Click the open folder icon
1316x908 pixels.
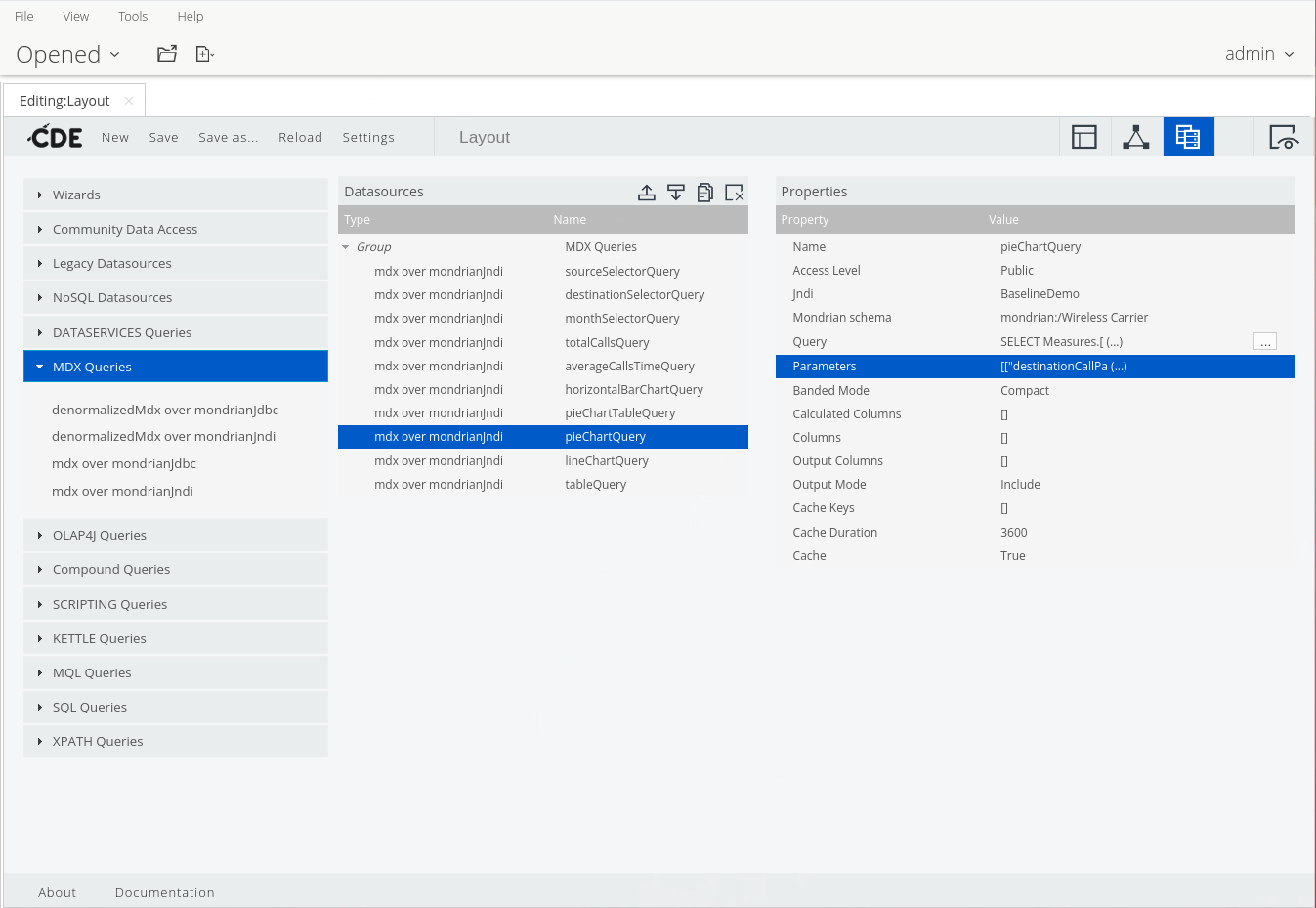167,54
